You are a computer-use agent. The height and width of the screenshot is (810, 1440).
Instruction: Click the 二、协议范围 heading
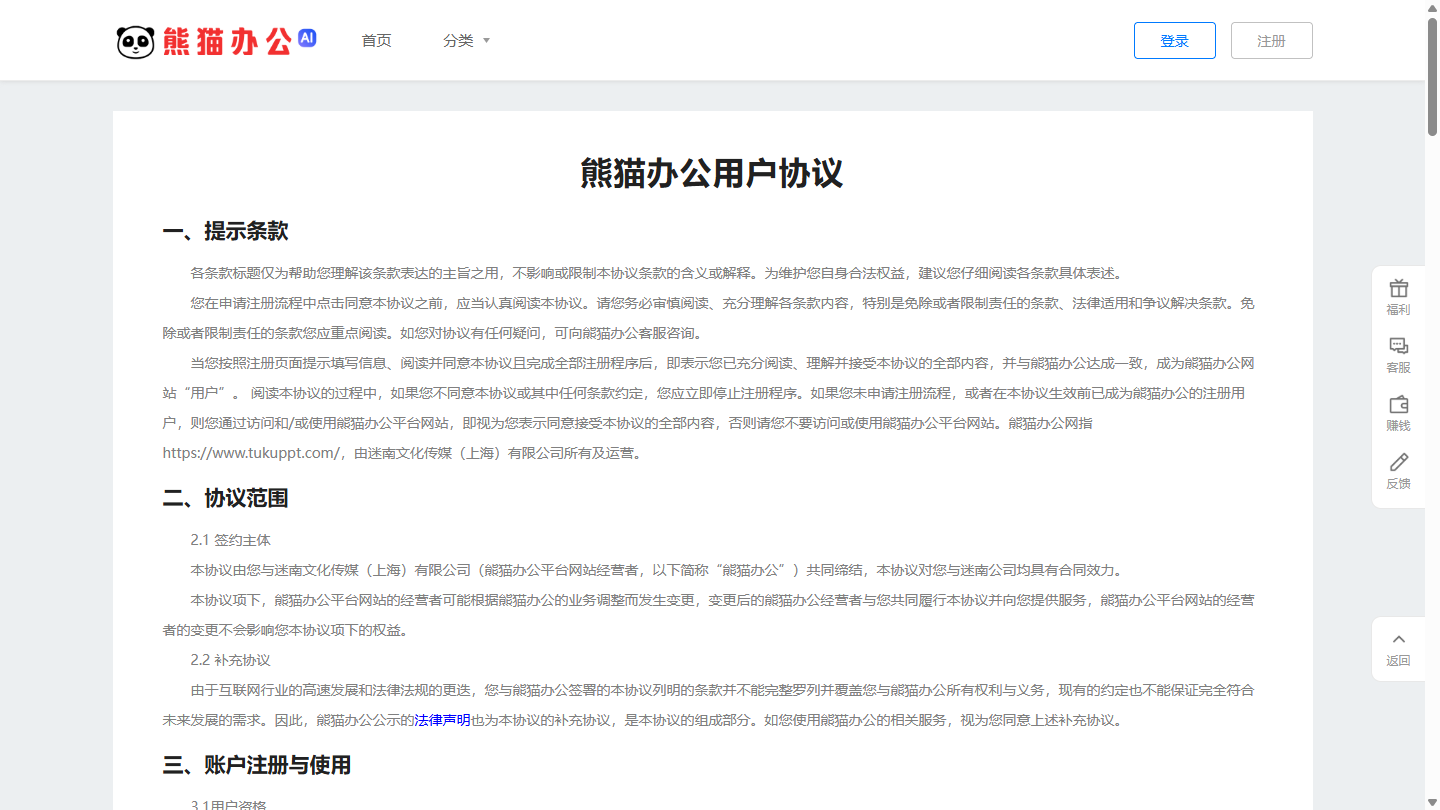(225, 498)
